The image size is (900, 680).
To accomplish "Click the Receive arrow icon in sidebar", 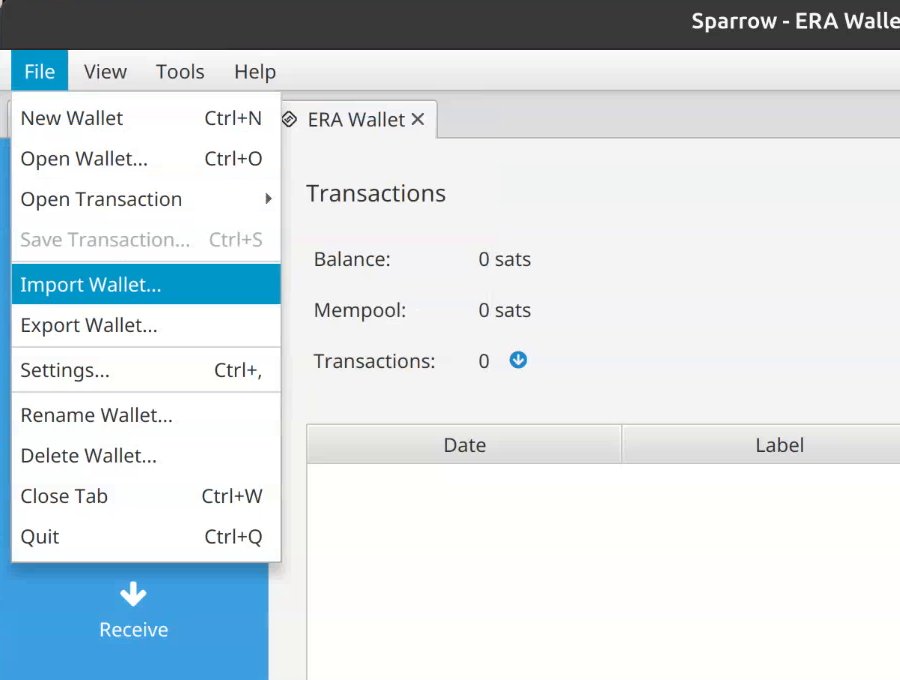I will pos(133,594).
